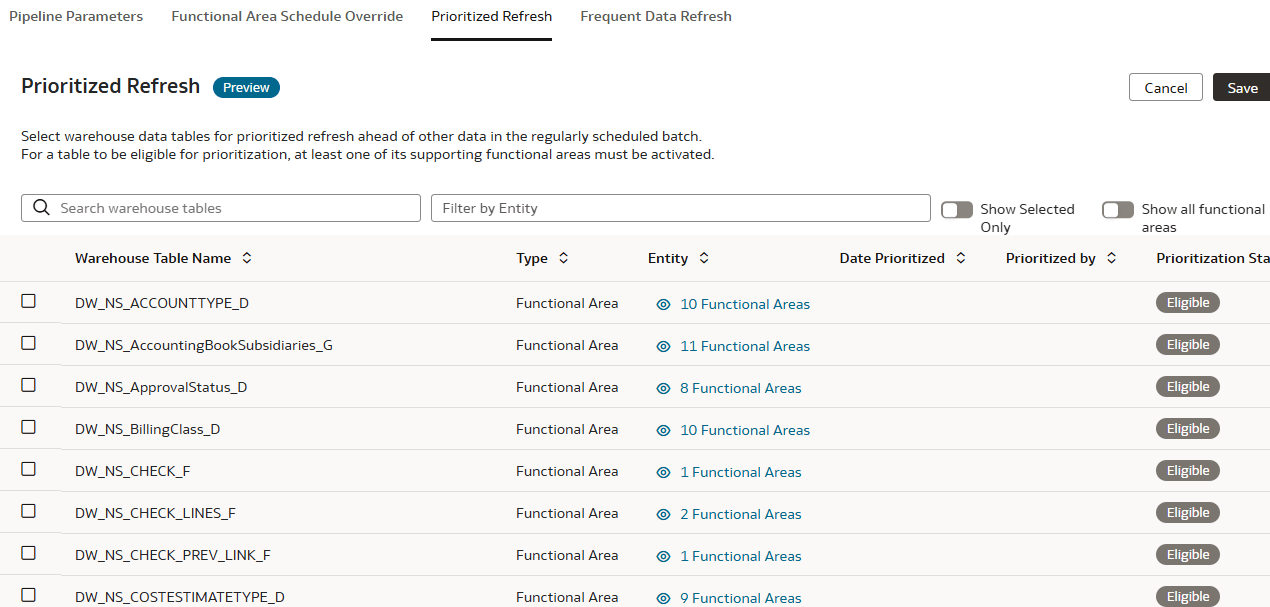Open 11 Functional Areas link
1270x607 pixels.
click(x=745, y=346)
